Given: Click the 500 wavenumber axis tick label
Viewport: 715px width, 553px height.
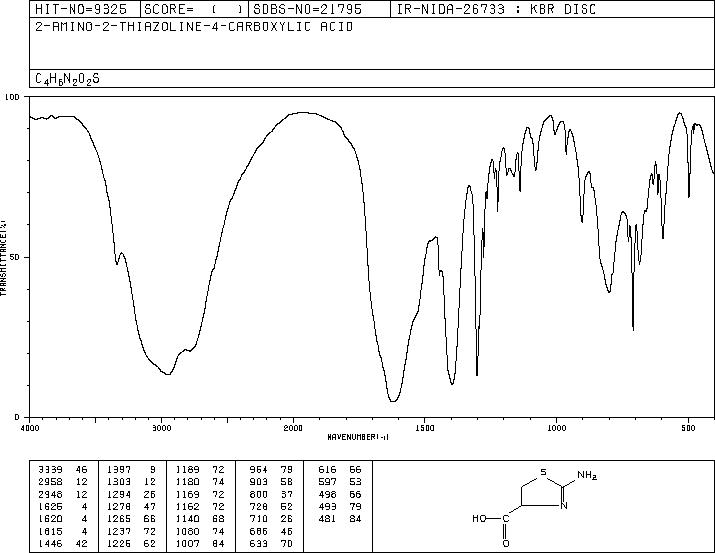Looking at the screenshot, I should coord(688,428).
